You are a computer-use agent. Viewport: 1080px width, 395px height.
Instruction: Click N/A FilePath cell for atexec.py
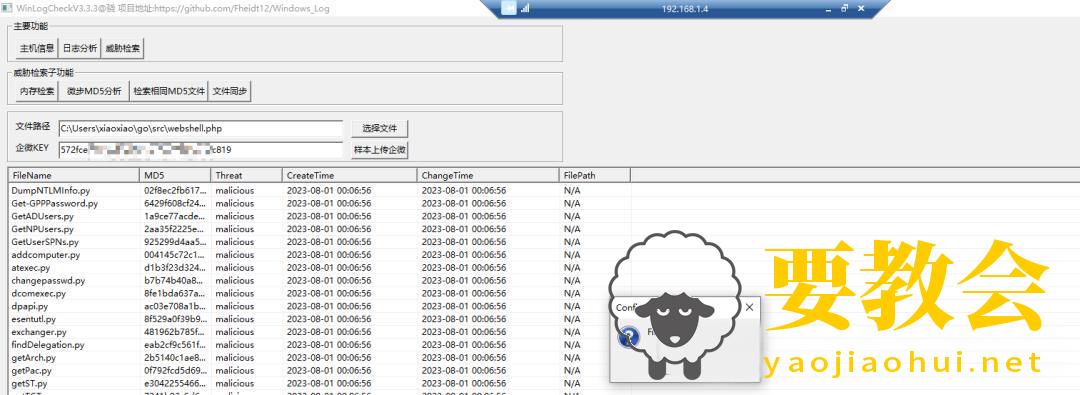572,267
